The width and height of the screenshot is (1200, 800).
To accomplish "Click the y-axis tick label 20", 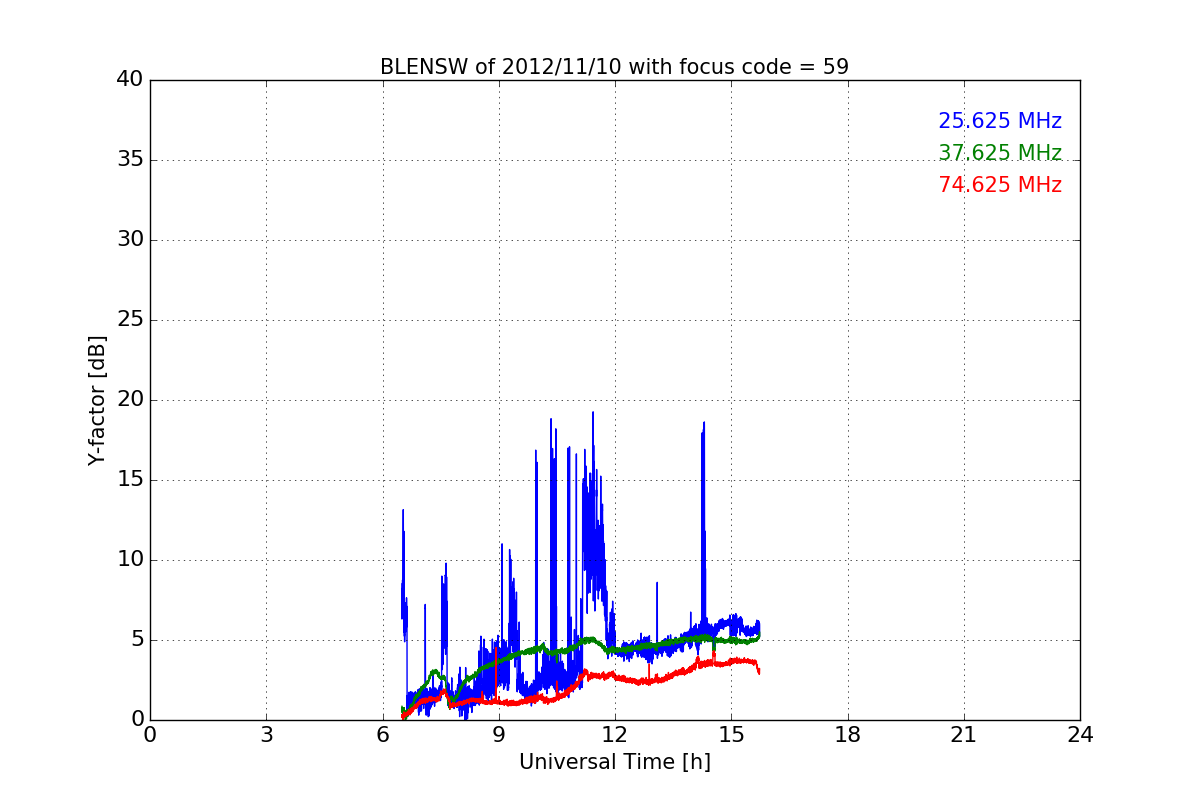I will tap(130, 400).
